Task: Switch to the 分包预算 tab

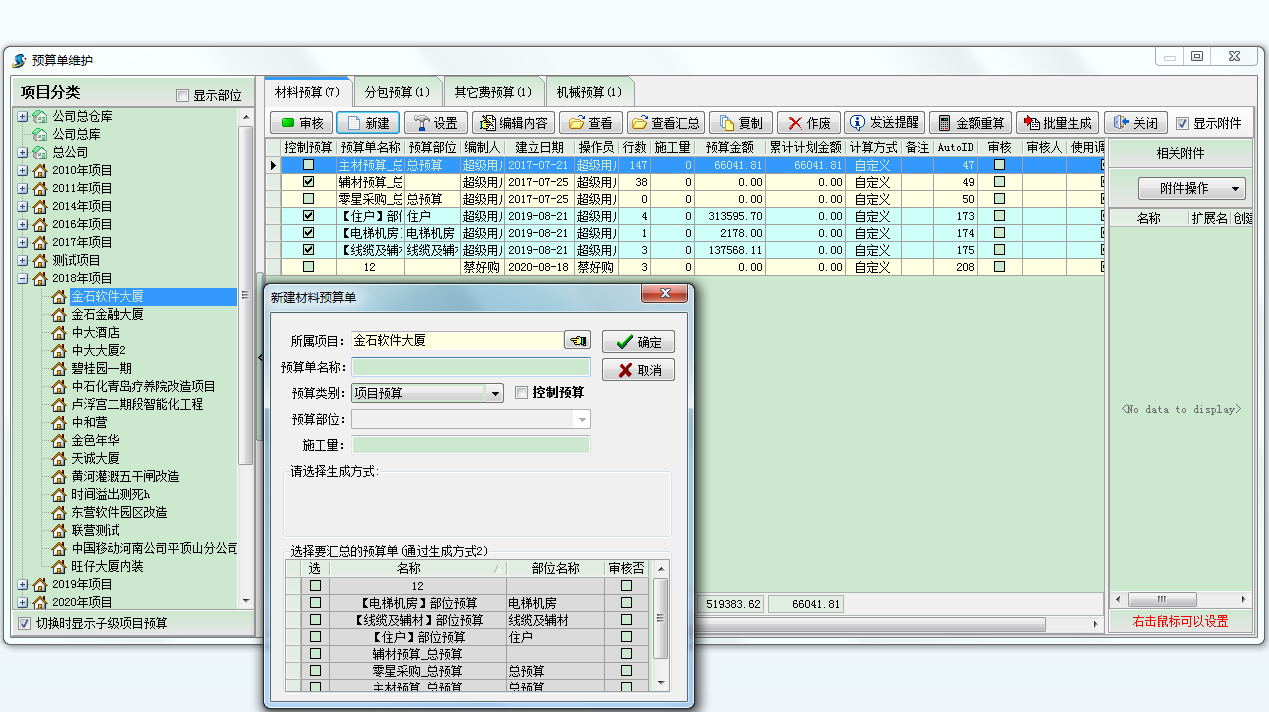Action: coord(396,92)
